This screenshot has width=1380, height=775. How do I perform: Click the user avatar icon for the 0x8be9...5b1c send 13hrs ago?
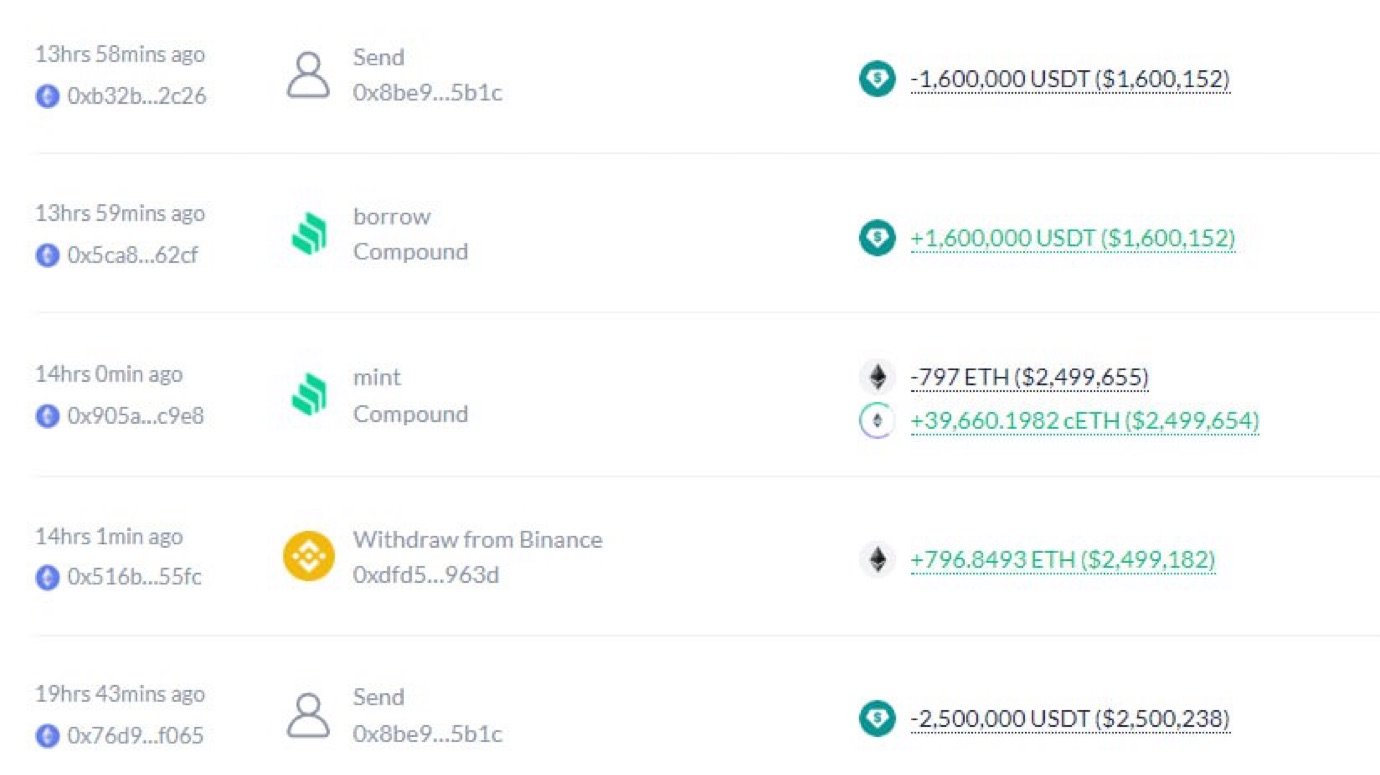[308, 76]
